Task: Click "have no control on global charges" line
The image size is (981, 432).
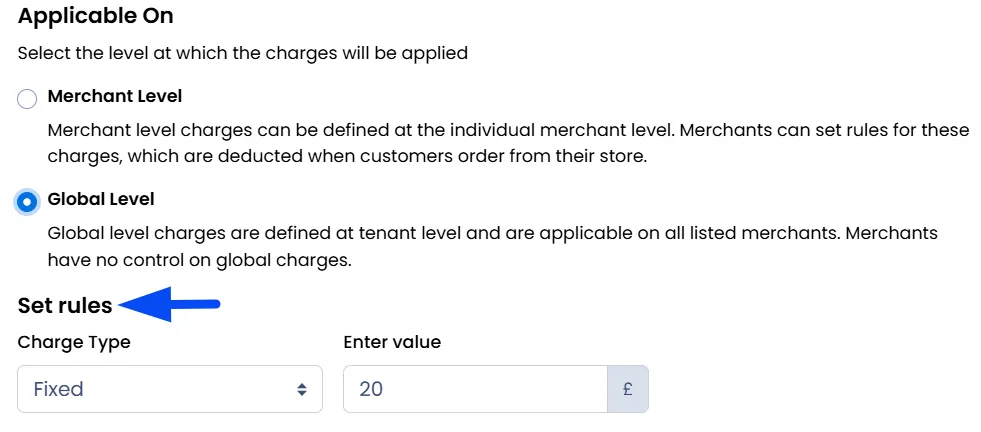Action: click(200, 260)
